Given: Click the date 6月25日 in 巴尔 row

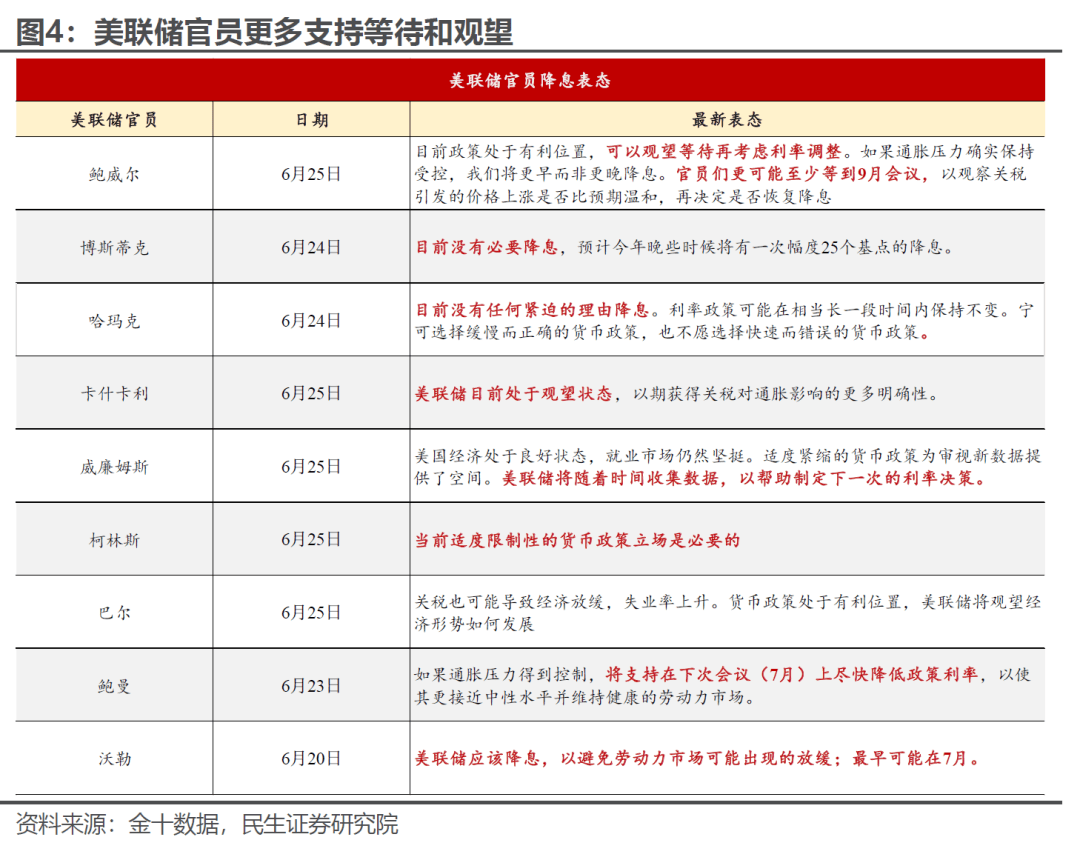Looking at the screenshot, I should point(311,612).
